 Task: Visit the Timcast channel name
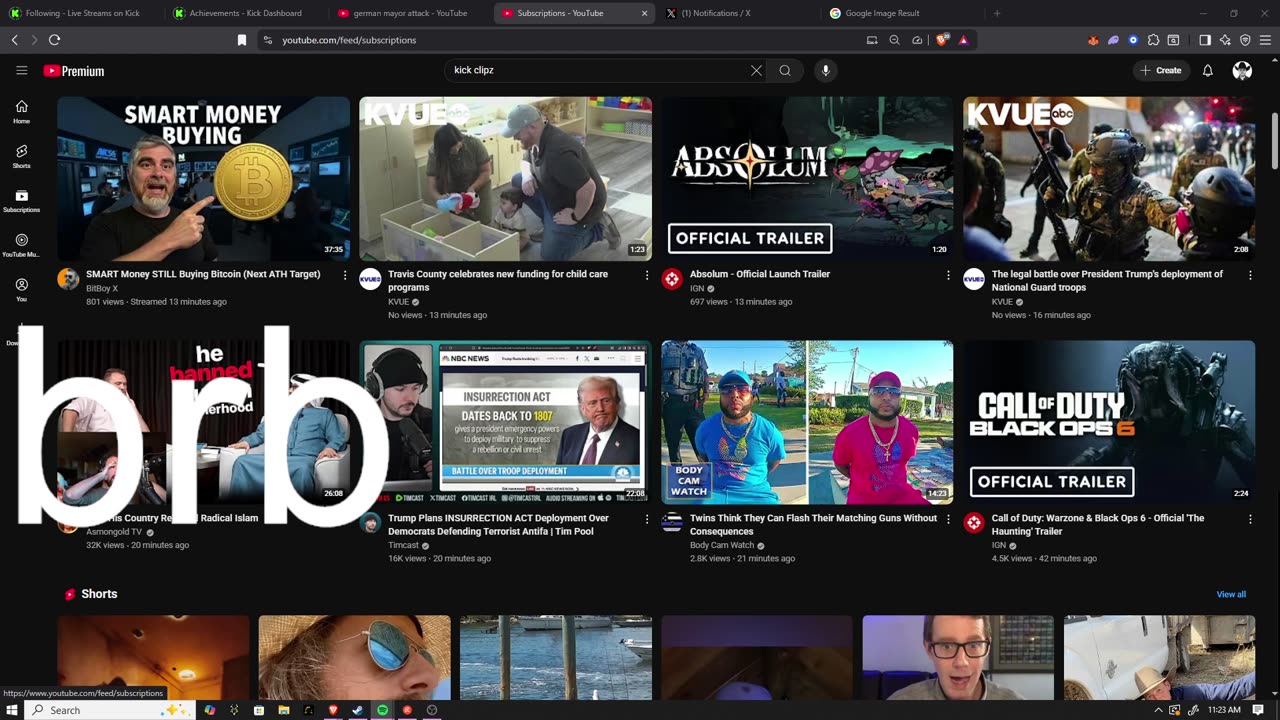(x=403, y=545)
